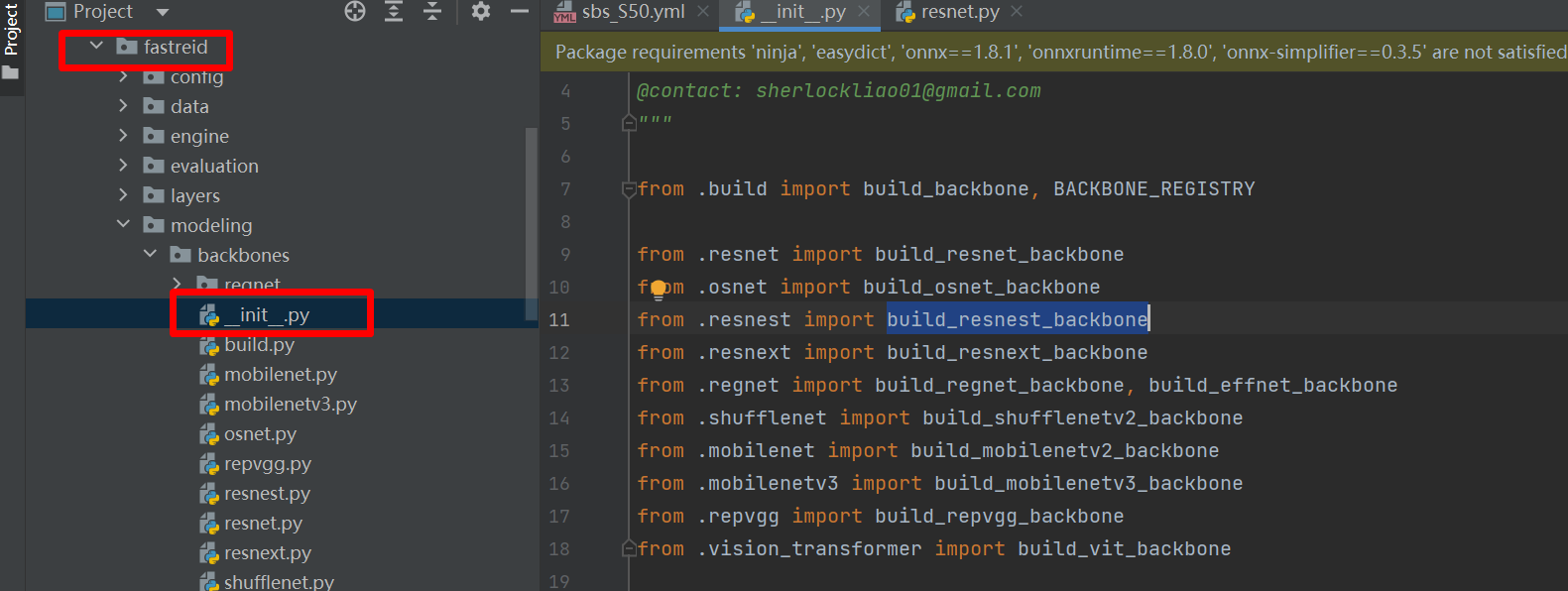Open Project panel settings gear
Viewport: 1568px width, 591px height.
(481, 11)
